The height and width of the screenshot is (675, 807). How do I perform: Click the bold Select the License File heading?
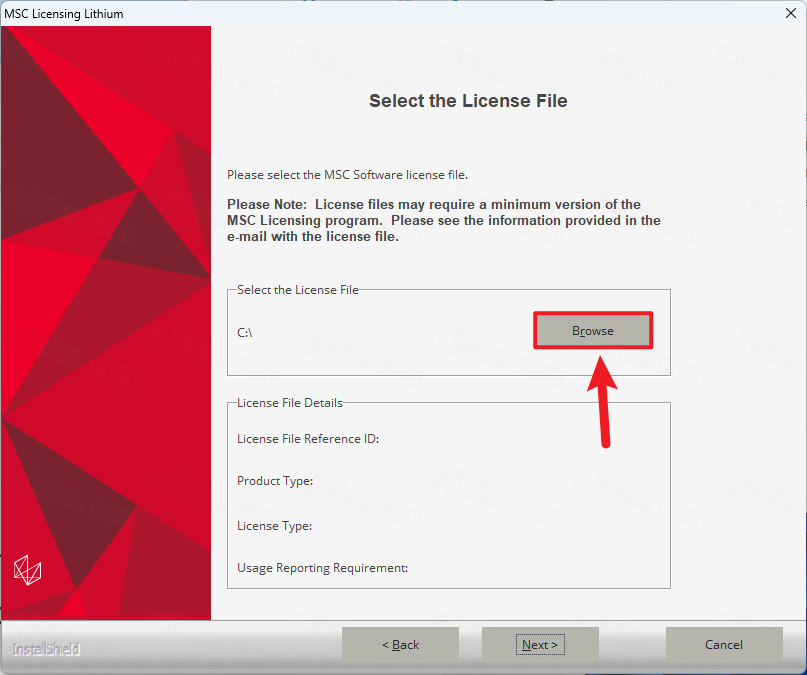(x=468, y=101)
